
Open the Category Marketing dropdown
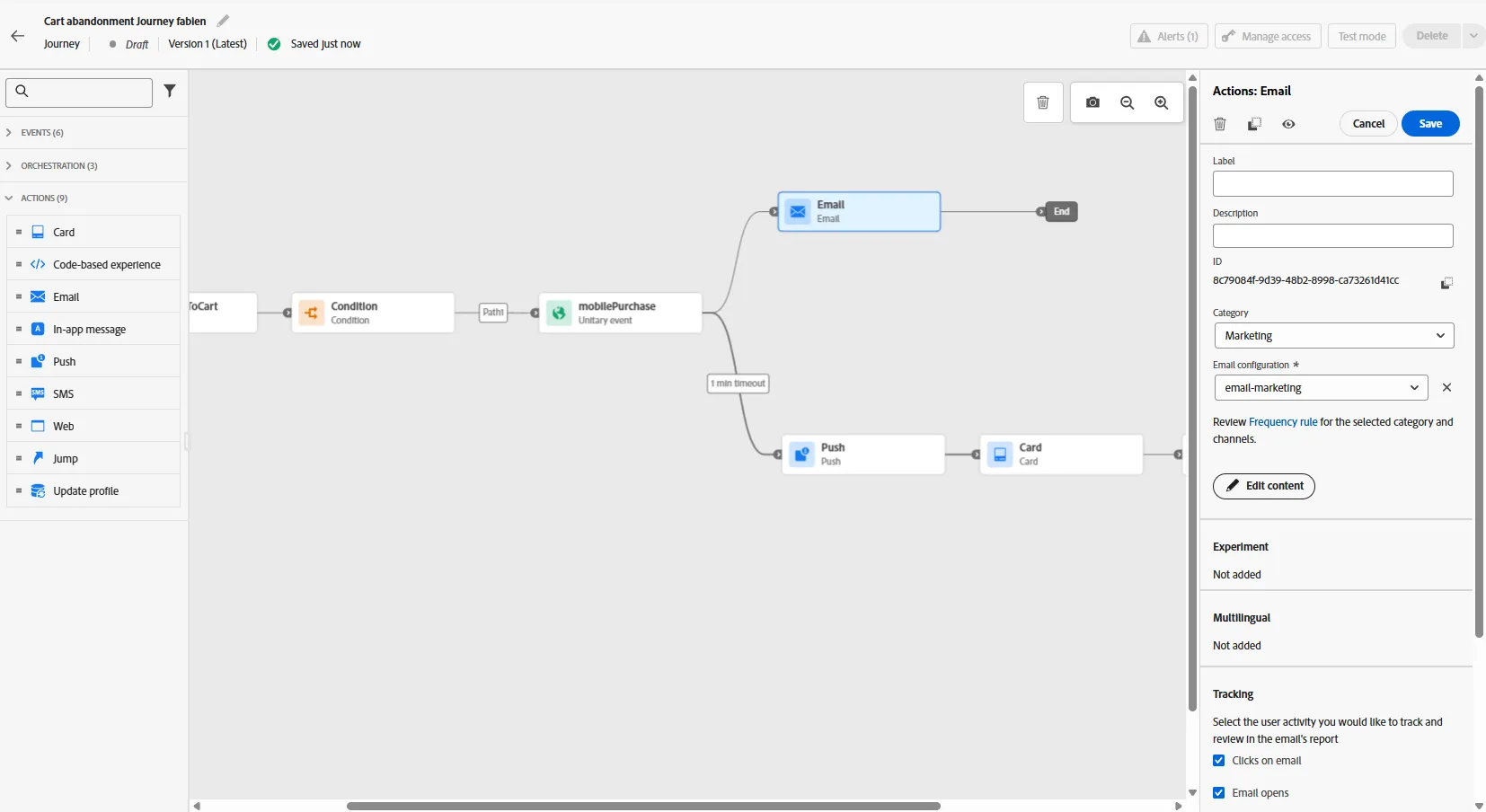coord(1333,336)
